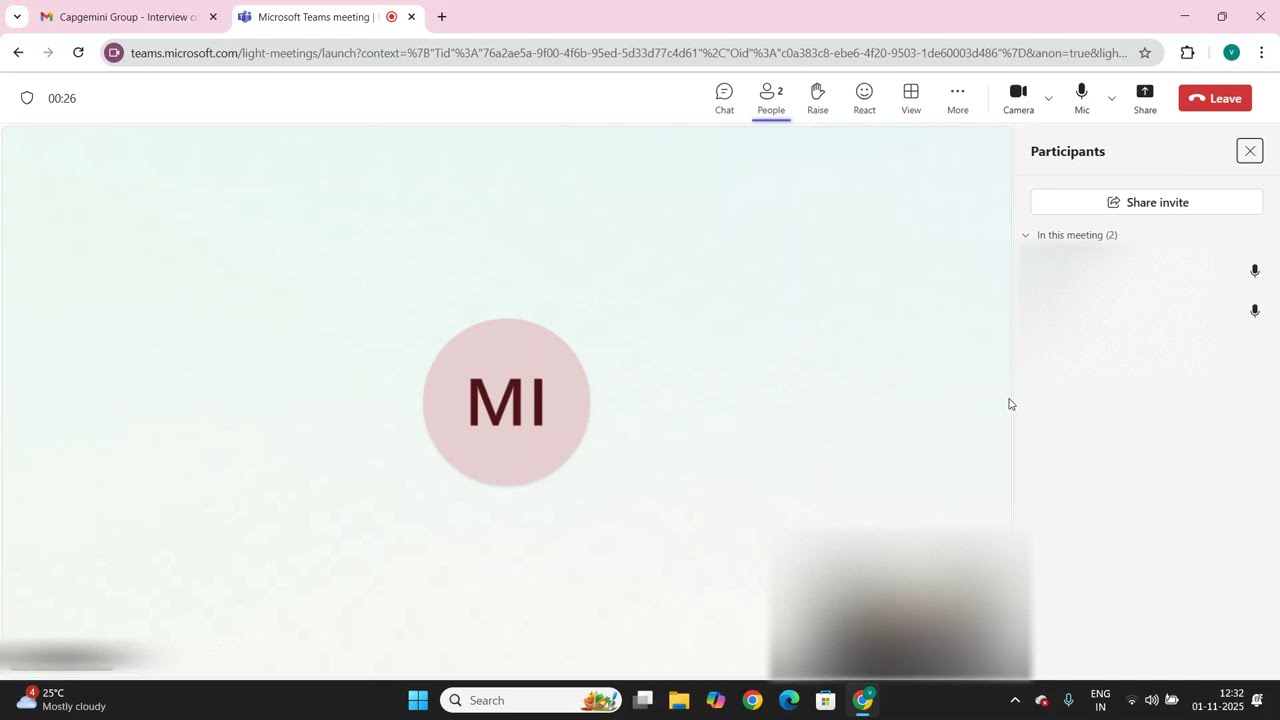The width and height of the screenshot is (1280, 720).
Task: Click the taskbar Search box
Action: point(531,700)
